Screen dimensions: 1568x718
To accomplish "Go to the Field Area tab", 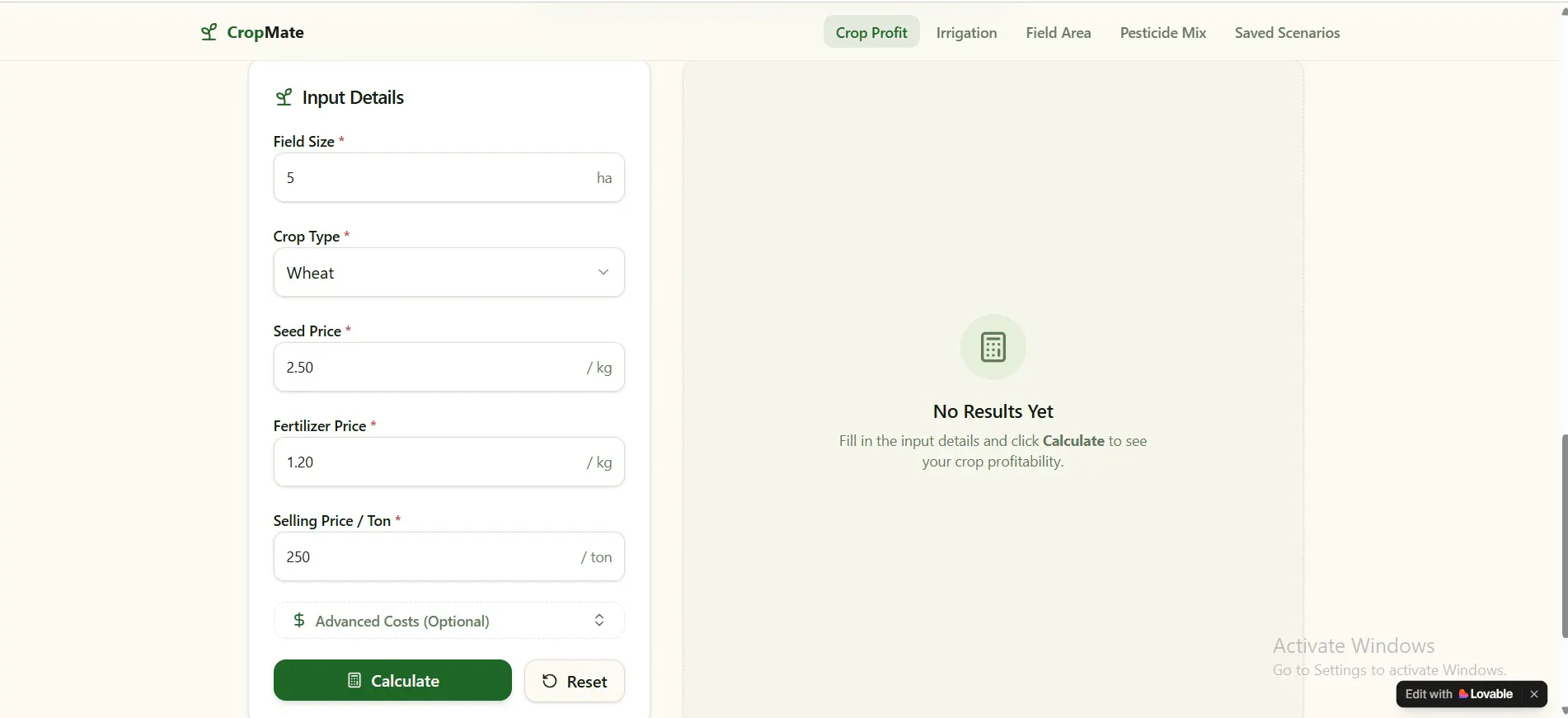I will pos(1059,32).
